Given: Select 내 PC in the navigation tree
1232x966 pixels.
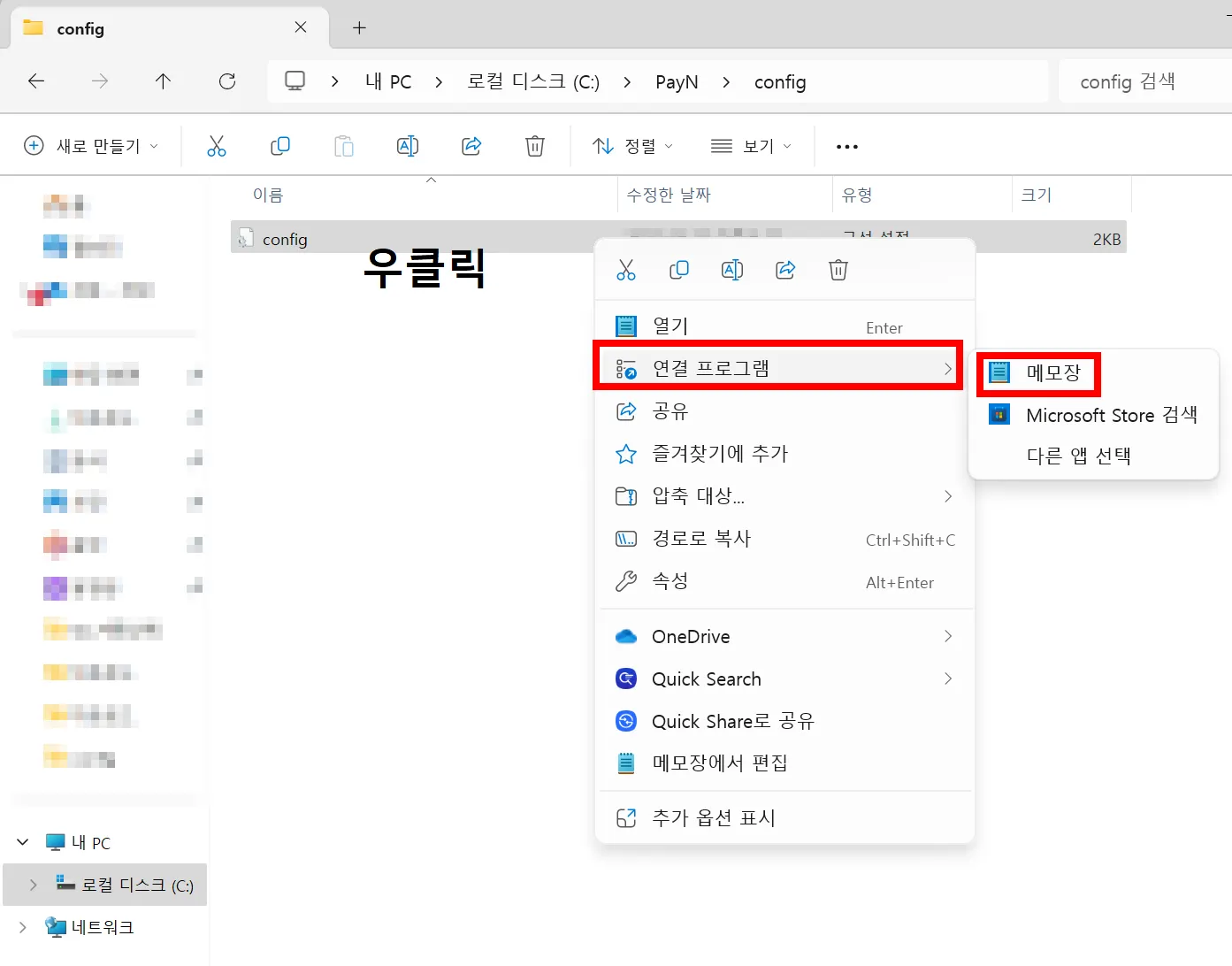Looking at the screenshot, I should tap(91, 843).
